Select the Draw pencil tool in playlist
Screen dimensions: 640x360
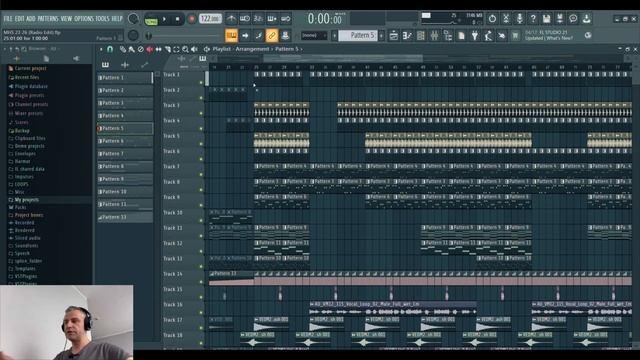(x=122, y=49)
